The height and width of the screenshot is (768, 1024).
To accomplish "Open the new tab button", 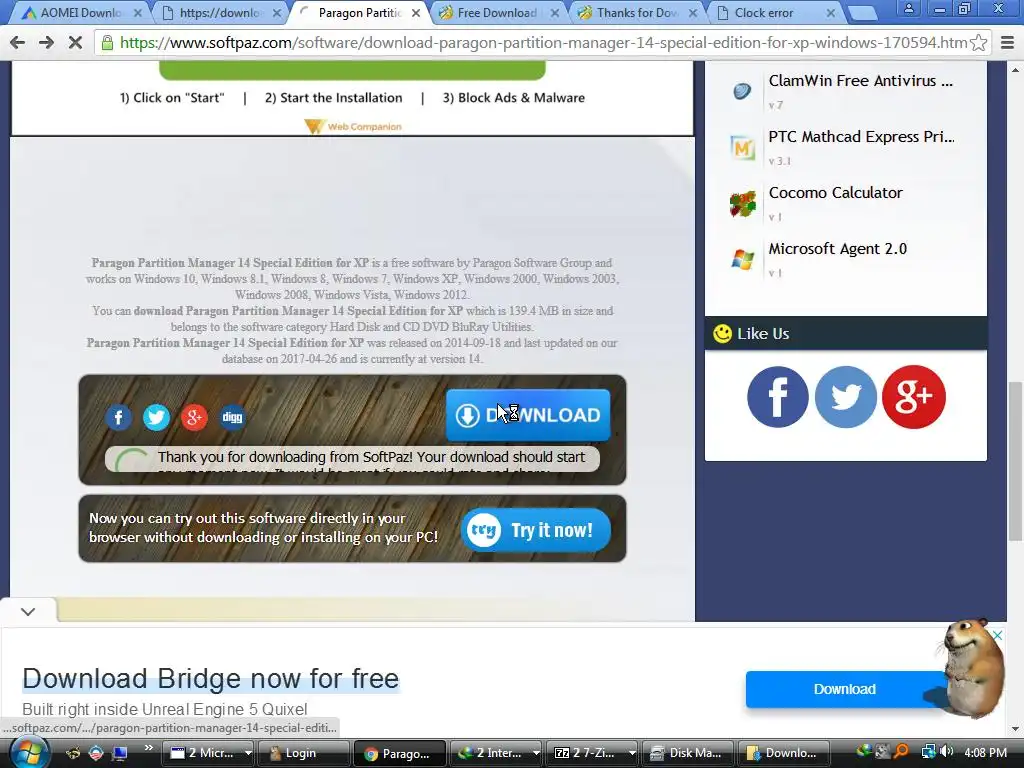I will pos(862,13).
